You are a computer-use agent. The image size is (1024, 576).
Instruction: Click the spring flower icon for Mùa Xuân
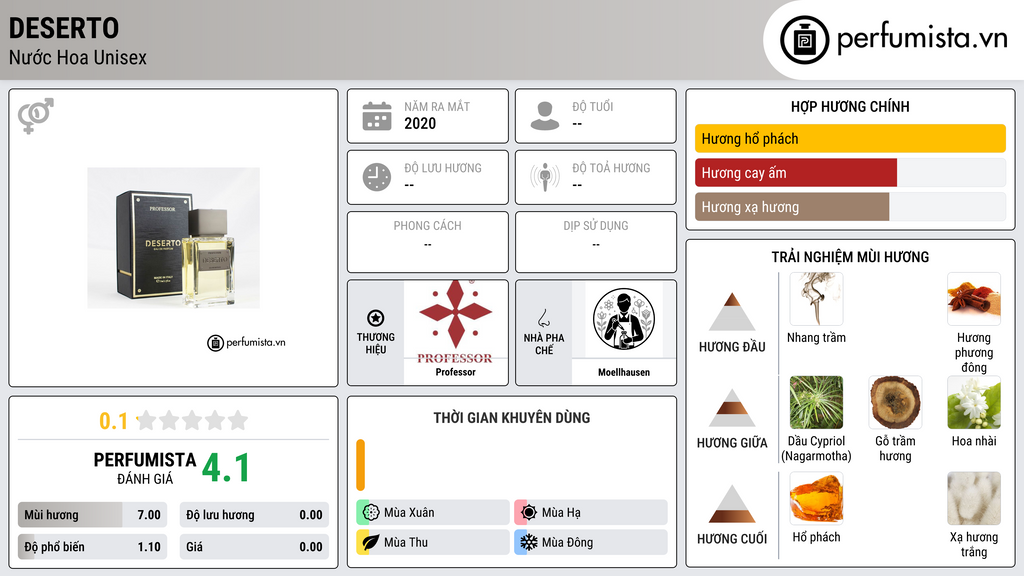click(370, 513)
